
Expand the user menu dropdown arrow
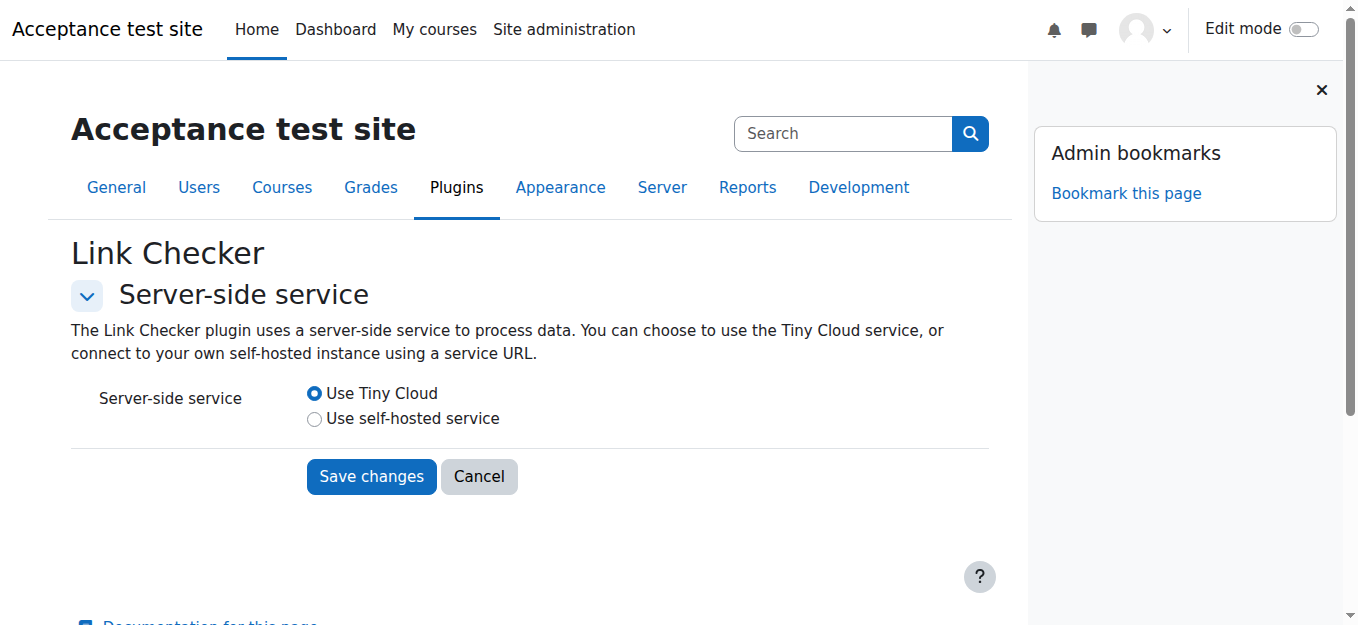tap(1167, 31)
